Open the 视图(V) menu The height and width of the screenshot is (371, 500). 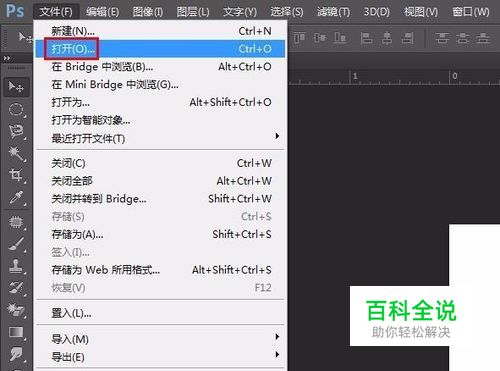pyautogui.click(x=421, y=12)
